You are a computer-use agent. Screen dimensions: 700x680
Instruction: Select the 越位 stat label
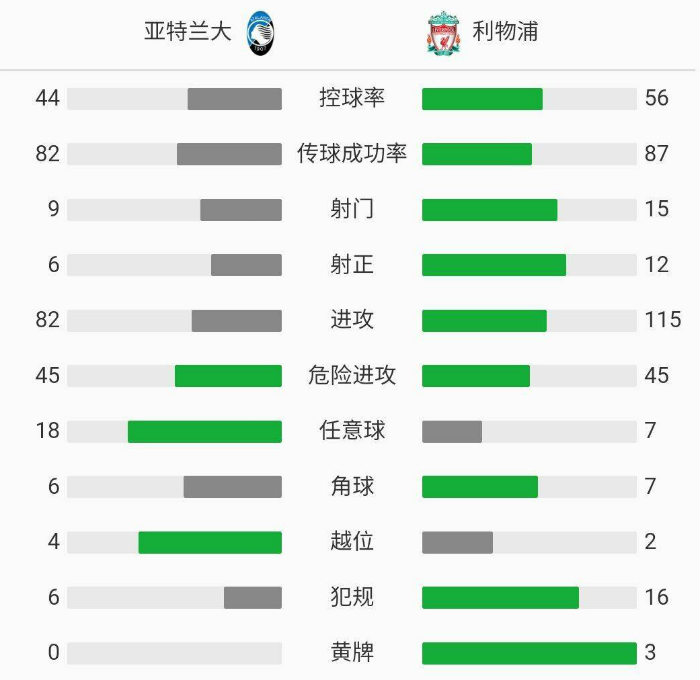pyautogui.click(x=352, y=542)
